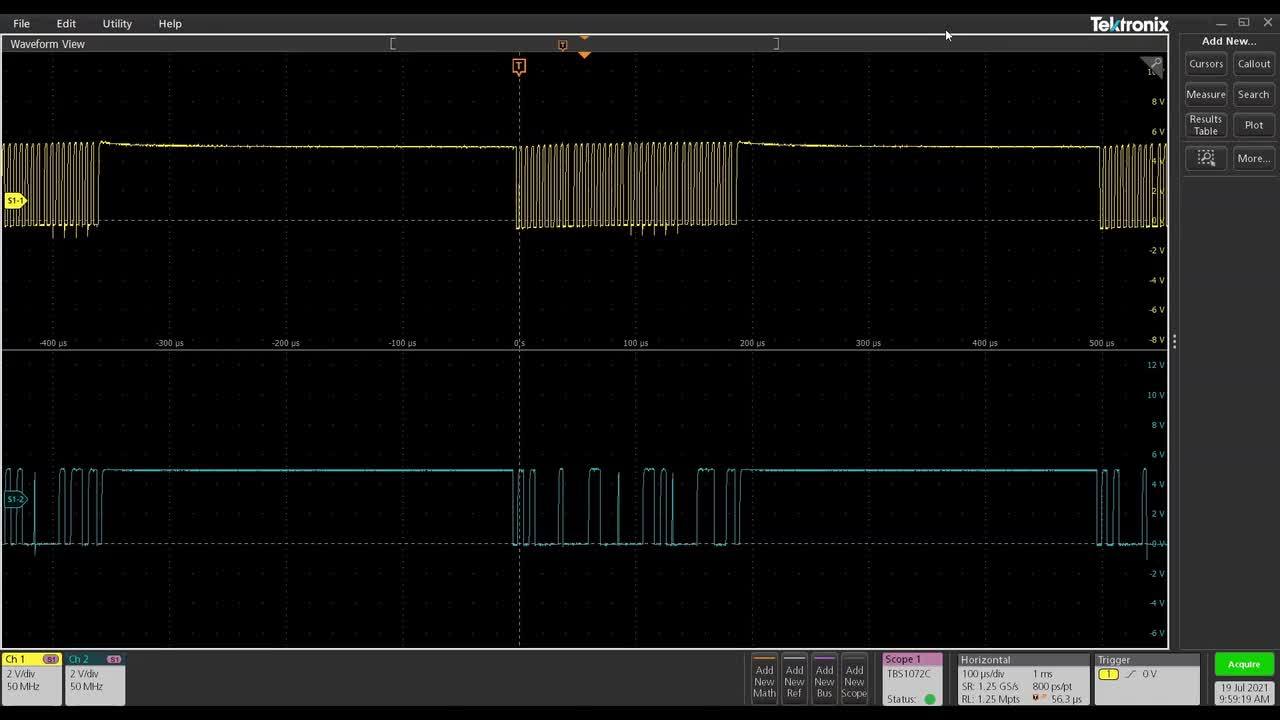Open the Utility menu
Screen dimensions: 1280x720
point(117,23)
